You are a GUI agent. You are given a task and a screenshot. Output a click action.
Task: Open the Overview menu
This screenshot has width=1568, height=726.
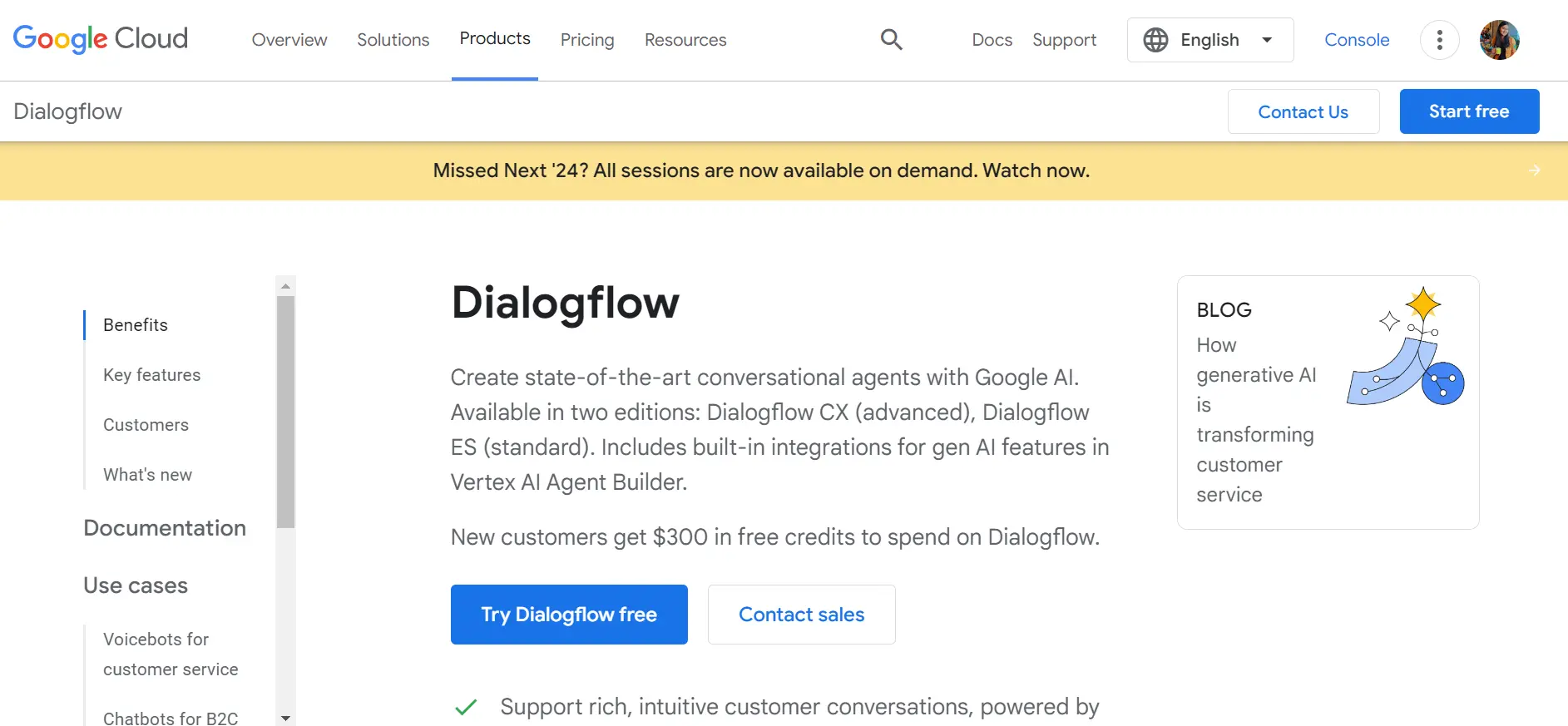click(289, 40)
